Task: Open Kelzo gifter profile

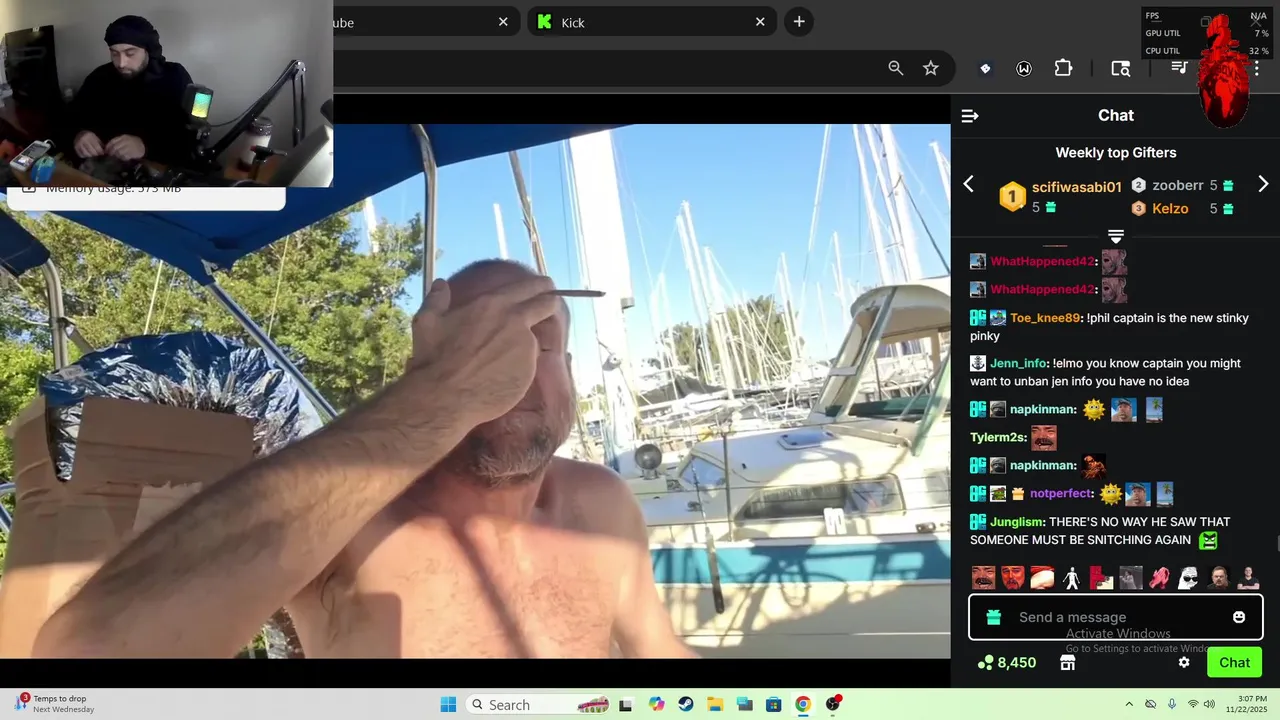Action: [1170, 209]
